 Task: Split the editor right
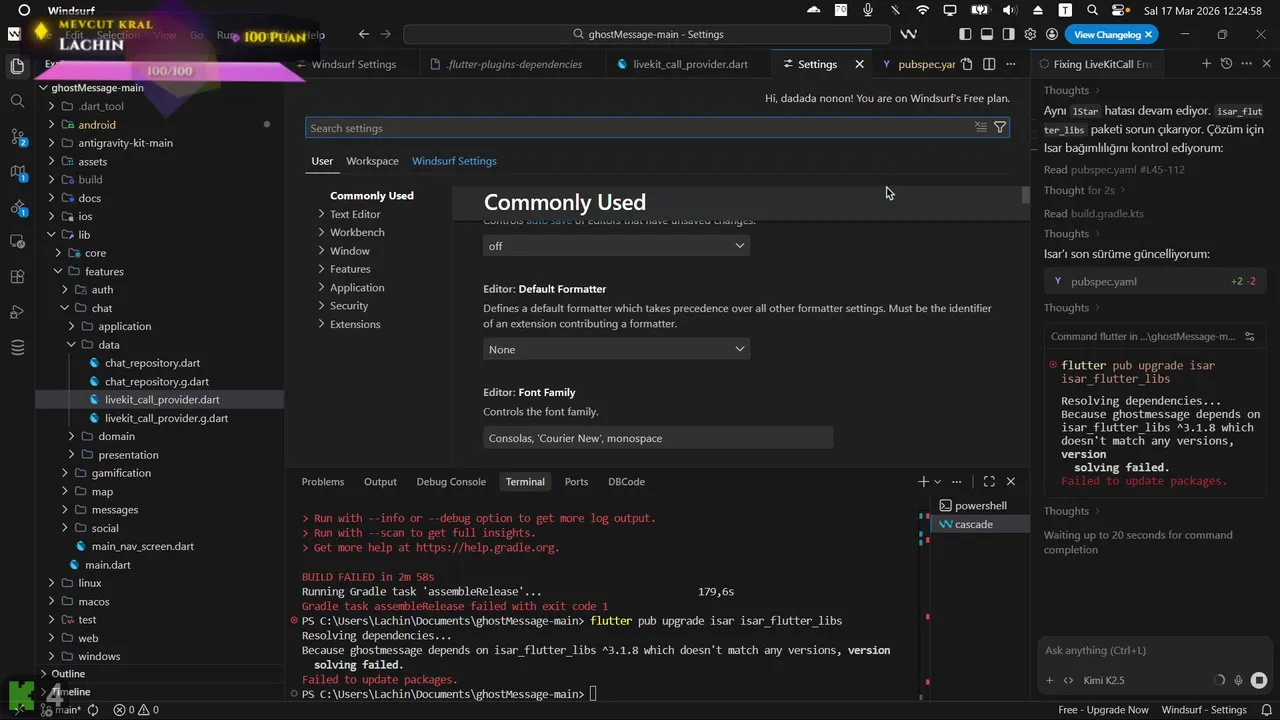[989, 64]
